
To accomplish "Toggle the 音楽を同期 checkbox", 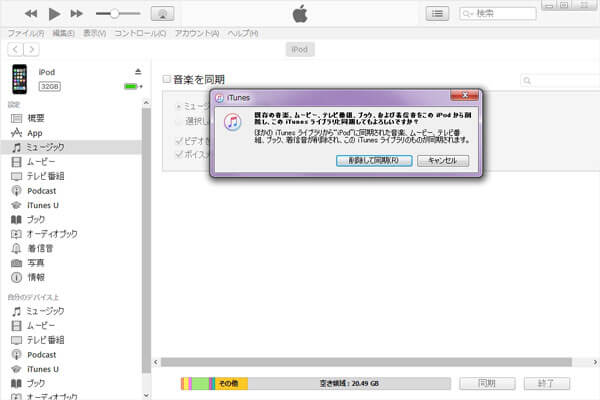I will (166, 79).
